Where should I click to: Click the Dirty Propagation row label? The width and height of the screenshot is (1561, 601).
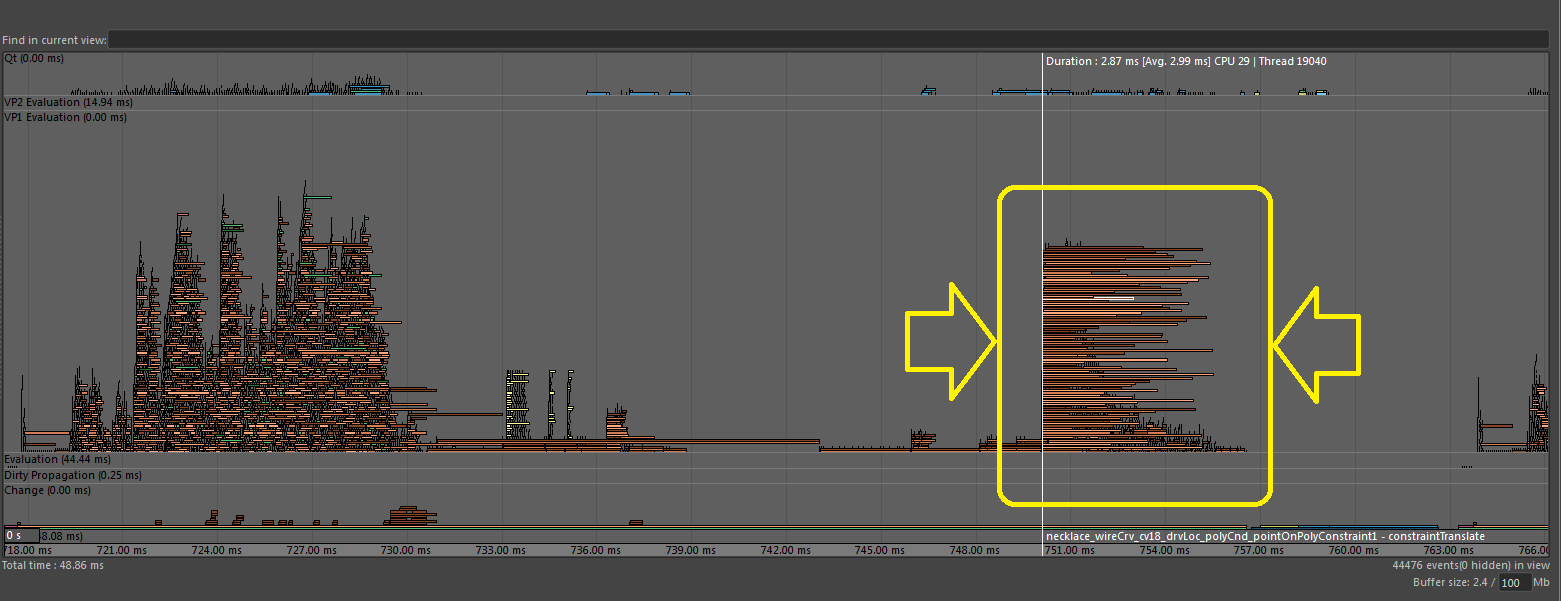[72, 476]
